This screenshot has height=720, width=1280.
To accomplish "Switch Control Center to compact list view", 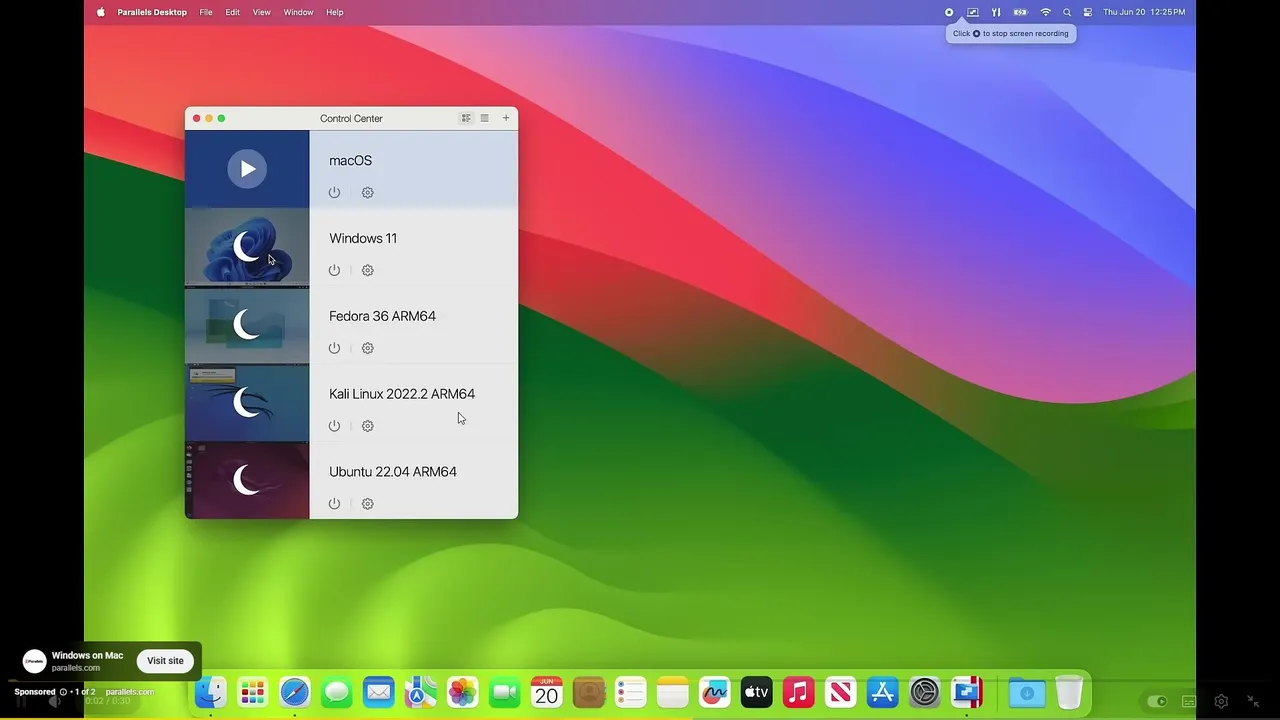I will (484, 118).
